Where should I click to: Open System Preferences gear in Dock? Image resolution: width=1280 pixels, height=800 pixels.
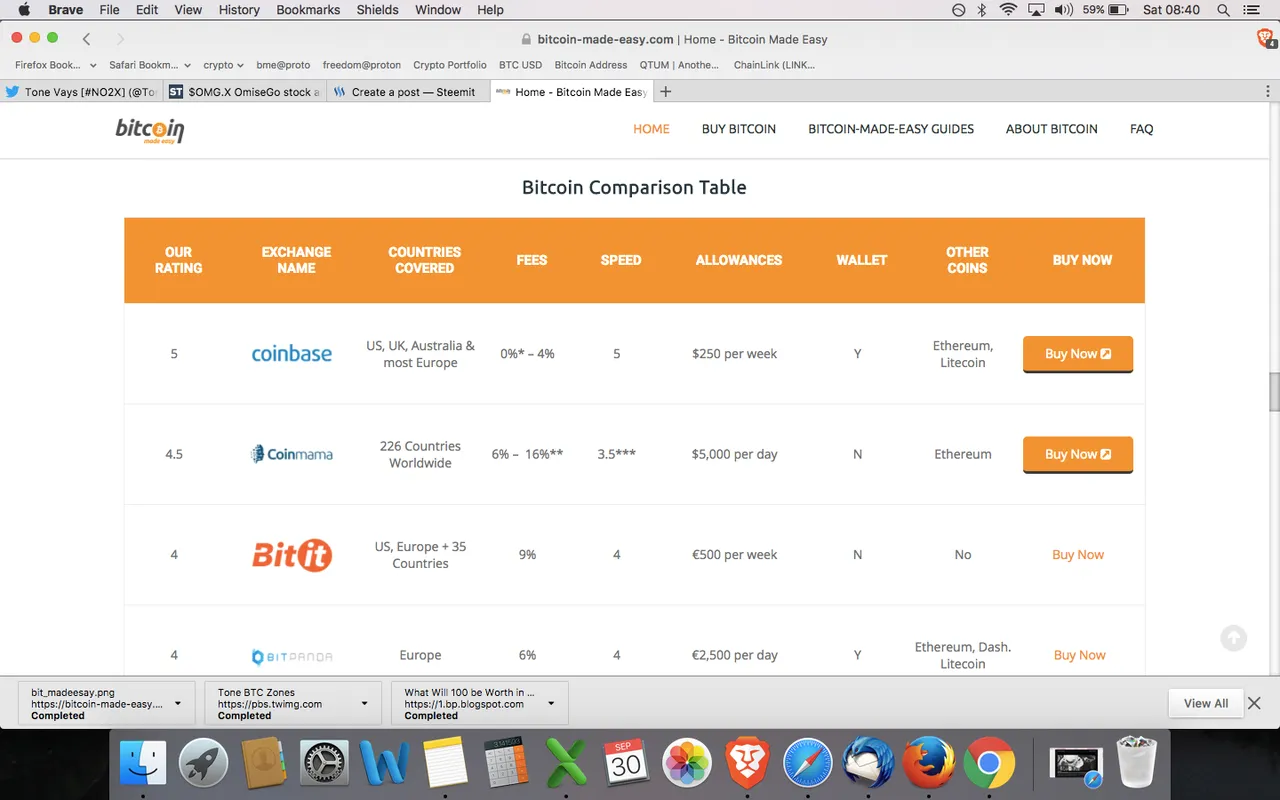point(325,764)
